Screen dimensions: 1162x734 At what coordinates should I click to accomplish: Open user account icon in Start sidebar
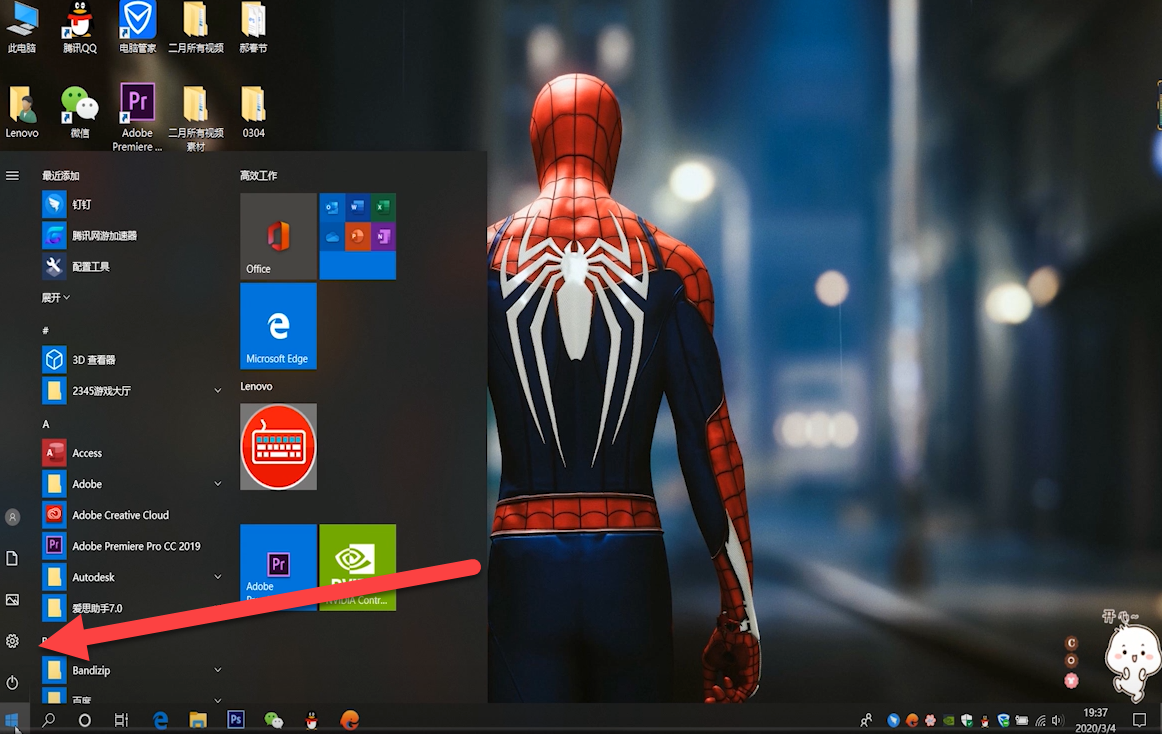tap(13, 517)
